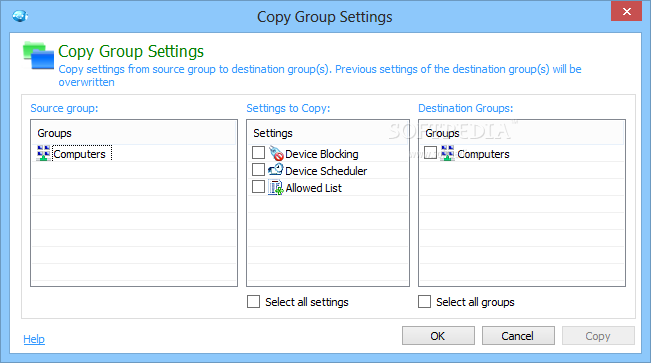Open the Help link

pyautogui.click(x=34, y=339)
